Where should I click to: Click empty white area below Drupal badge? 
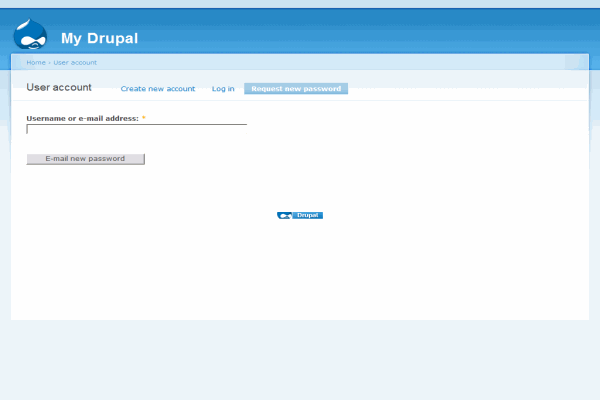click(x=300, y=270)
